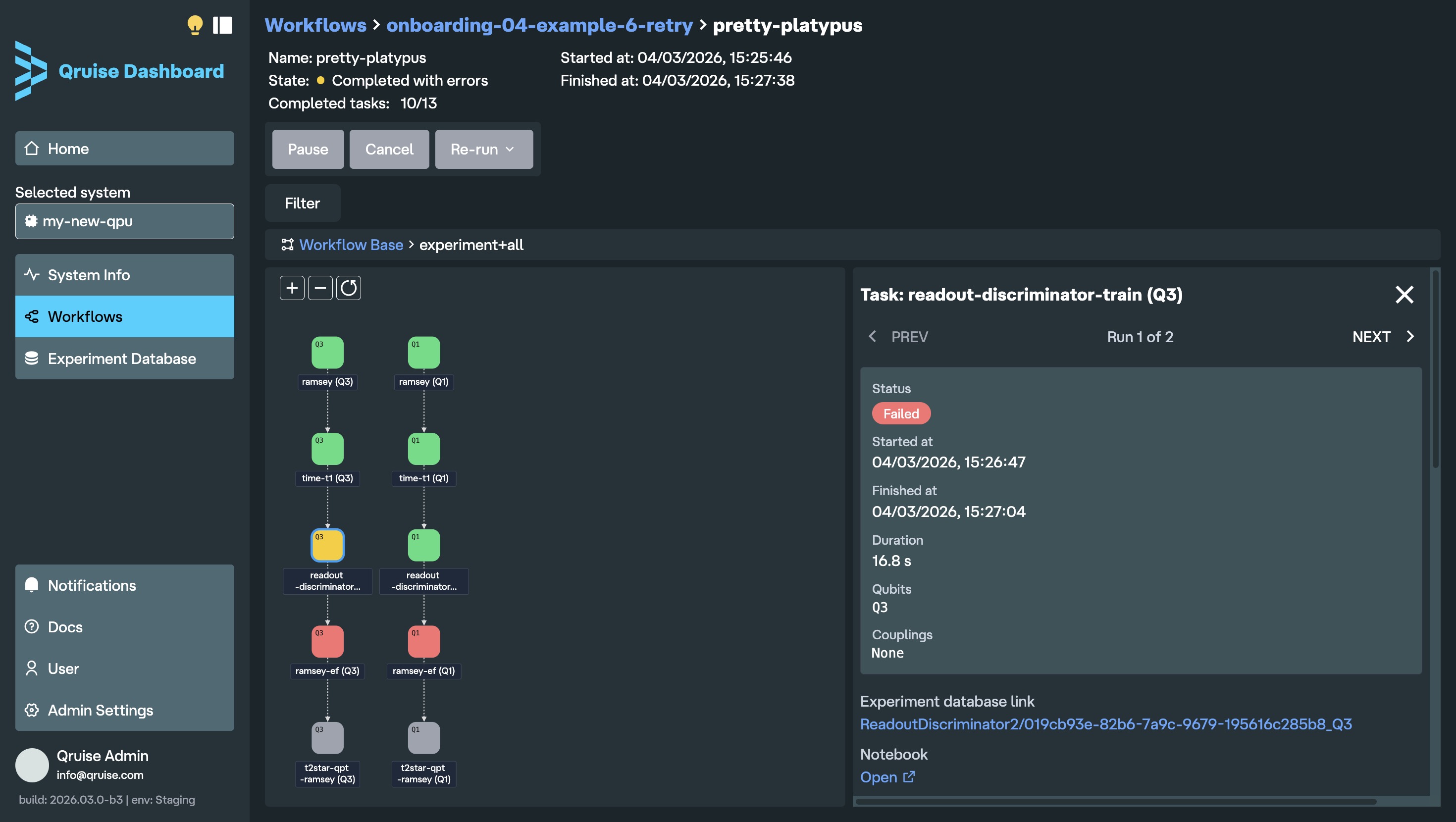
Task: Click the Admin Settings gear icon
Action: pos(32,710)
